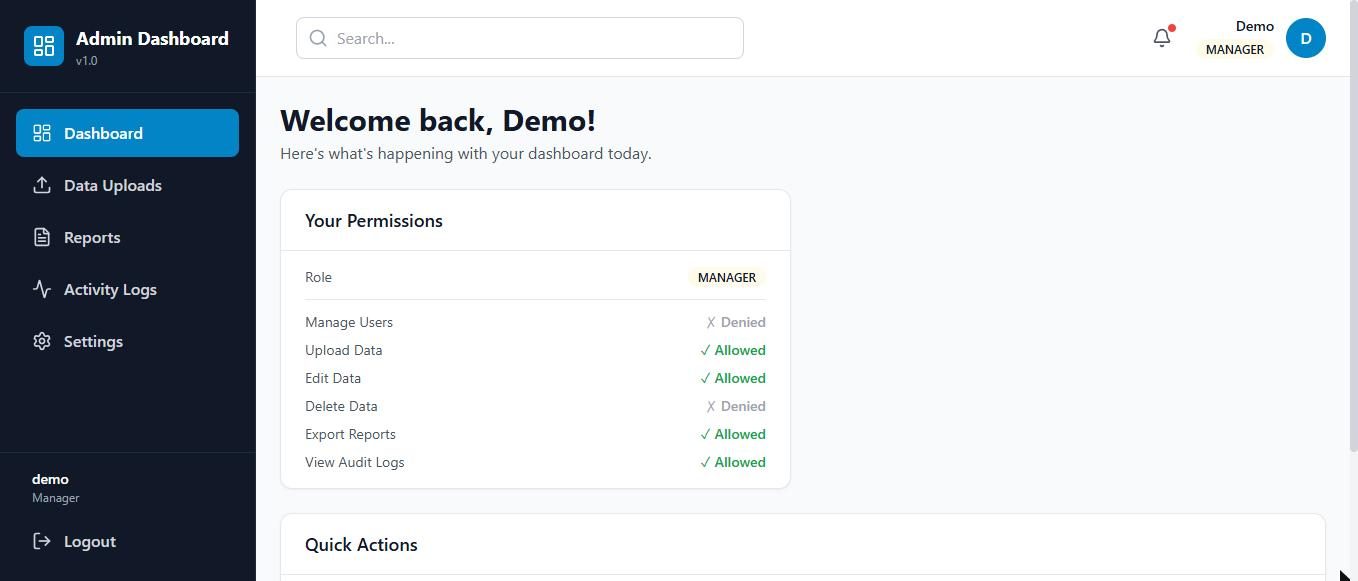1358x581 pixels.
Task: Click the magnifier icon in search box
Action: (318, 38)
